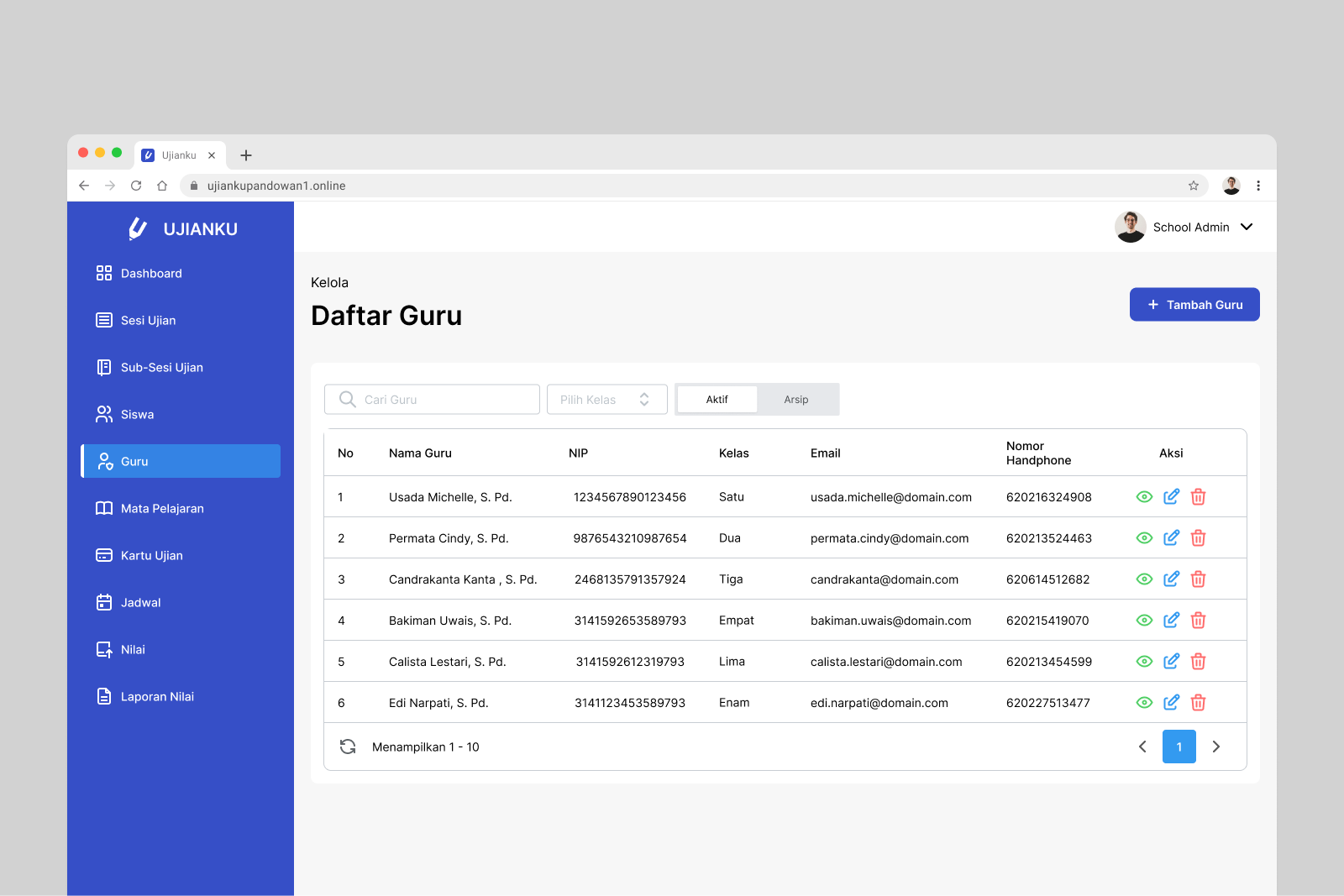This screenshot has height=896, width=1344.
Task: Open Mata Pelajaran in the sidebar
Action: 162,509
